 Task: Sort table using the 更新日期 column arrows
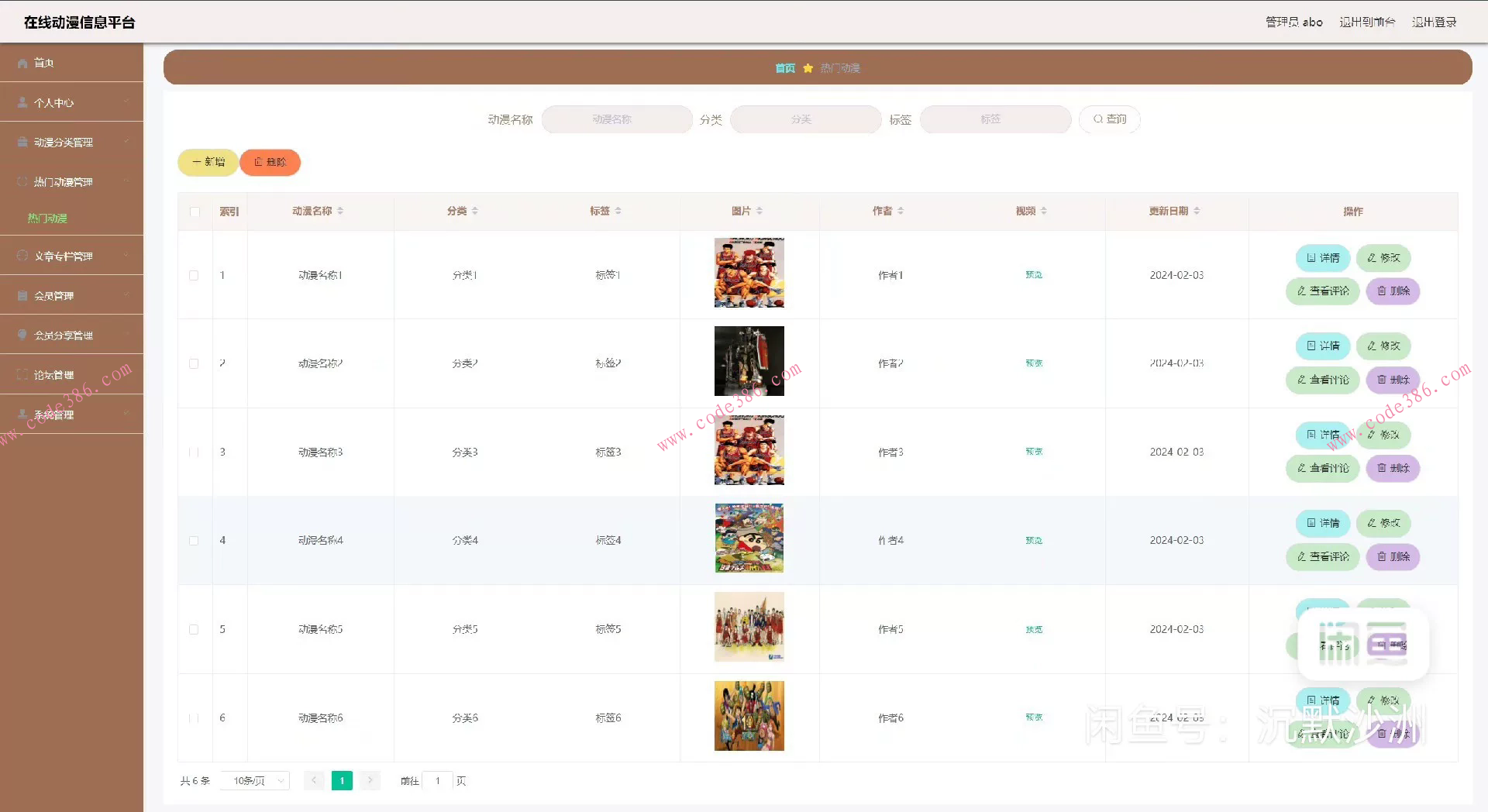coord(1197,211)
